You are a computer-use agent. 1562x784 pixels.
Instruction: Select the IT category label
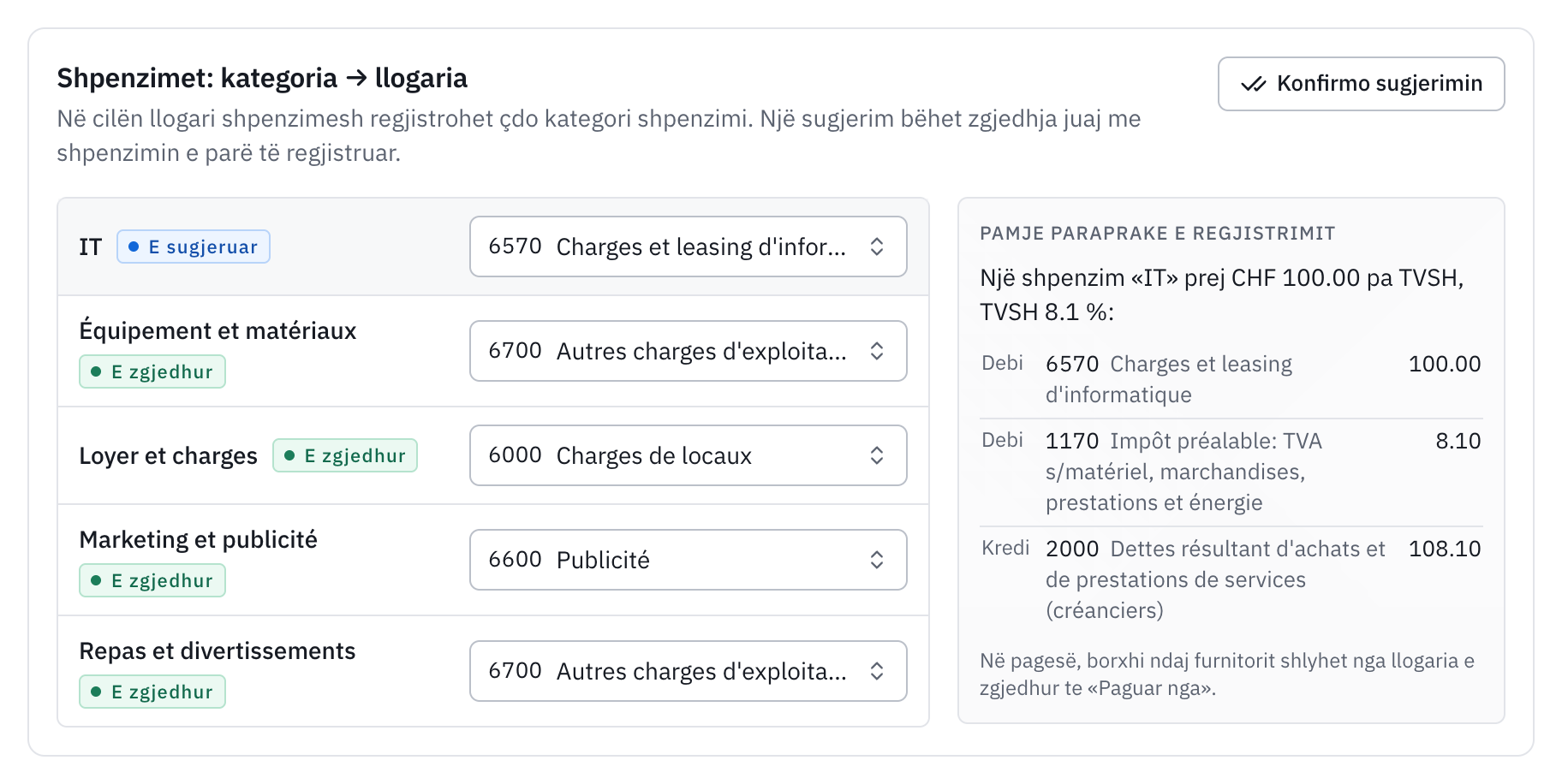pyautogui.click(x=91, y=247)
